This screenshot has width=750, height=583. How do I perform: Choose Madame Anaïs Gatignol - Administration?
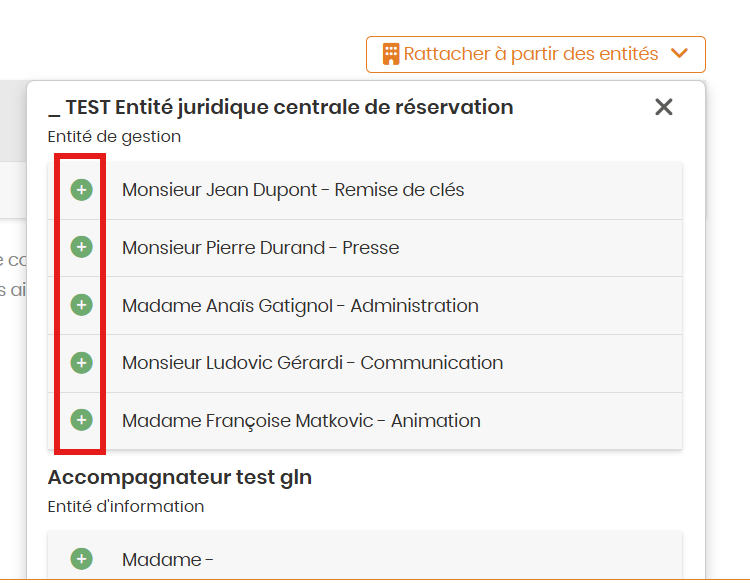(x=300, y=306)
